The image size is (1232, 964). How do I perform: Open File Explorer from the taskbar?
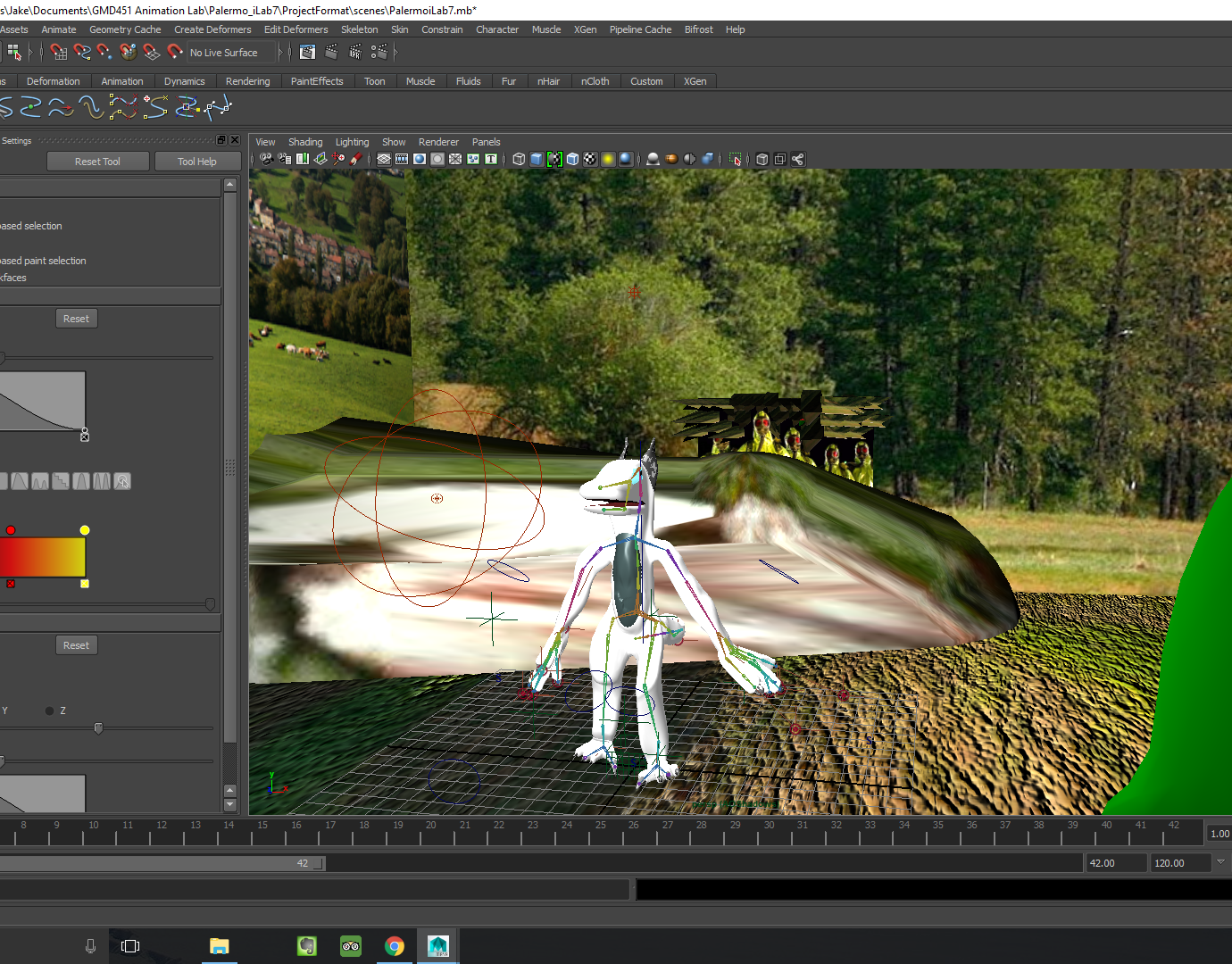click(x=220, y=946)
